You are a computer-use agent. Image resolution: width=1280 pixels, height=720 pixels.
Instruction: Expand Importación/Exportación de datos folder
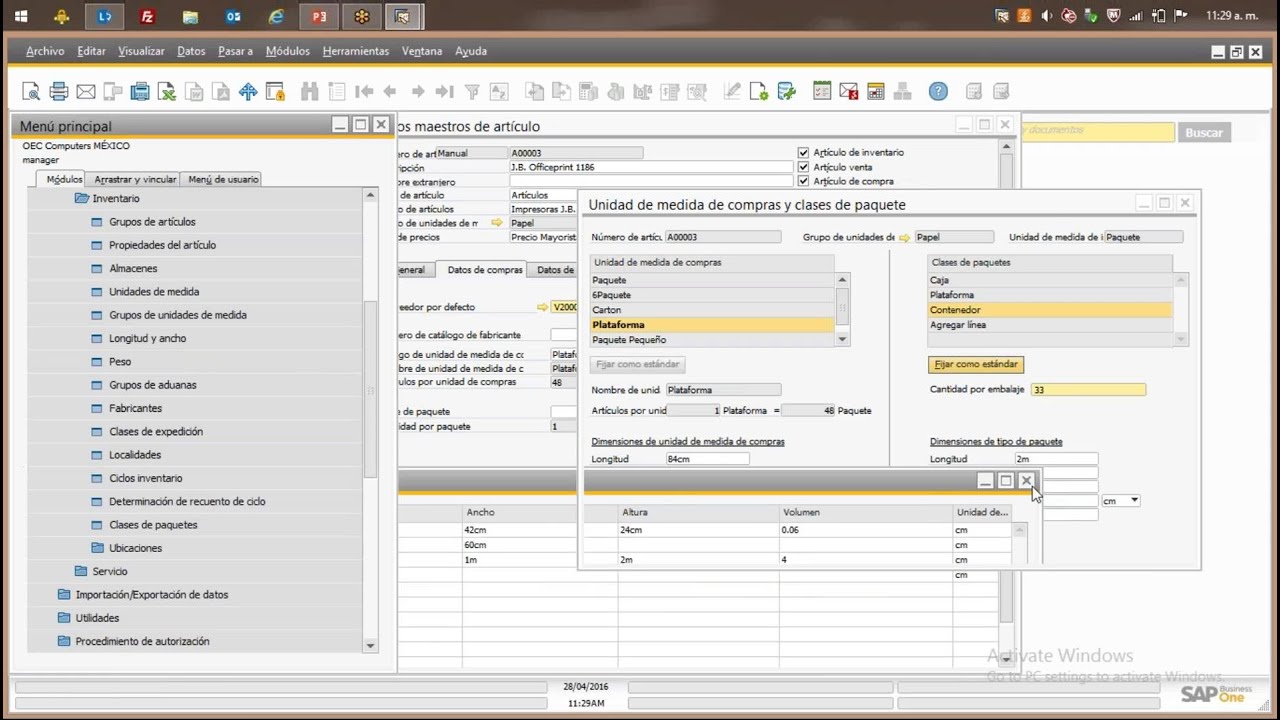(65, 594)
